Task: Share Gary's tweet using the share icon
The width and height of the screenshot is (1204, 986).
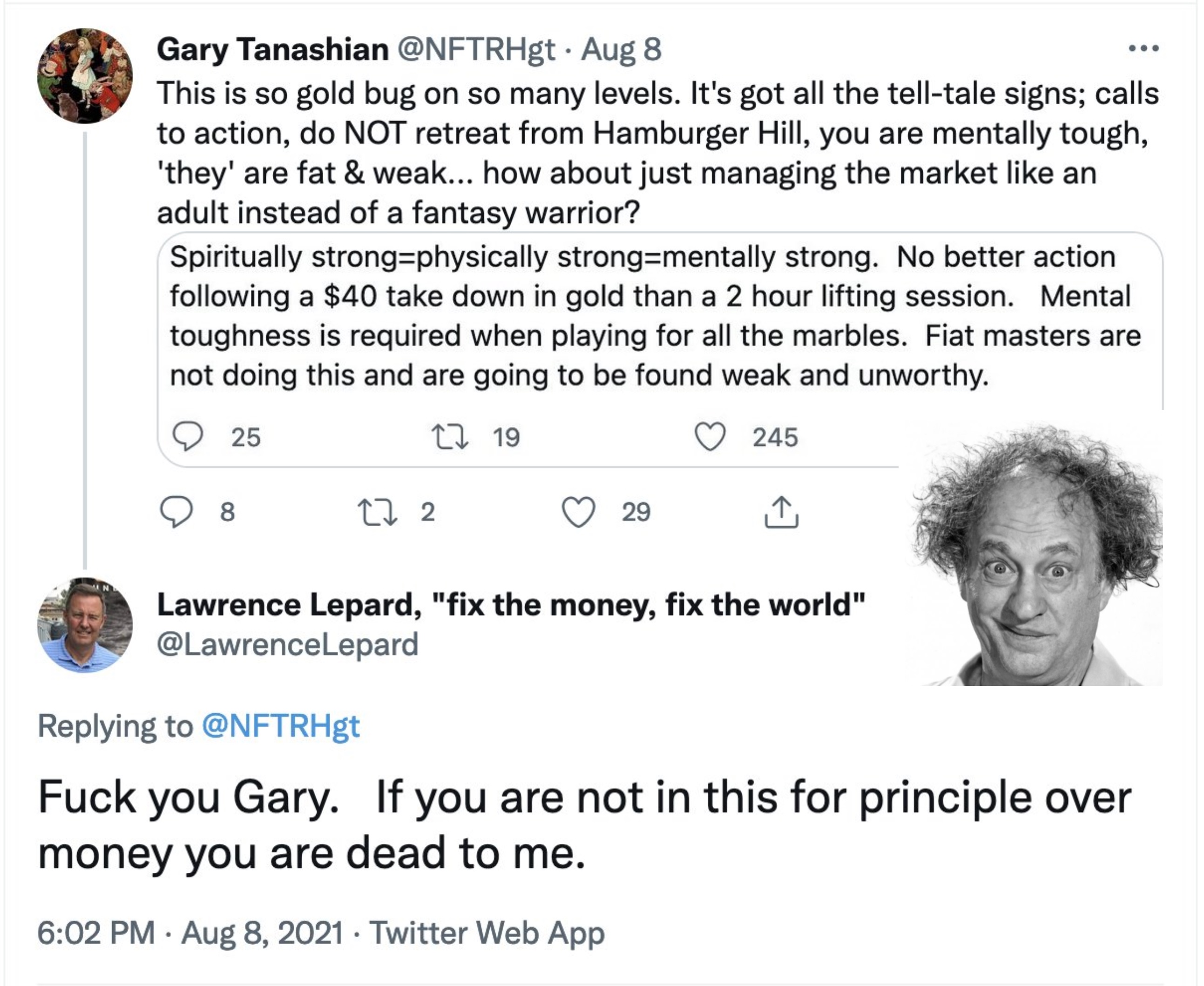Action: click(x=781, y=512)
